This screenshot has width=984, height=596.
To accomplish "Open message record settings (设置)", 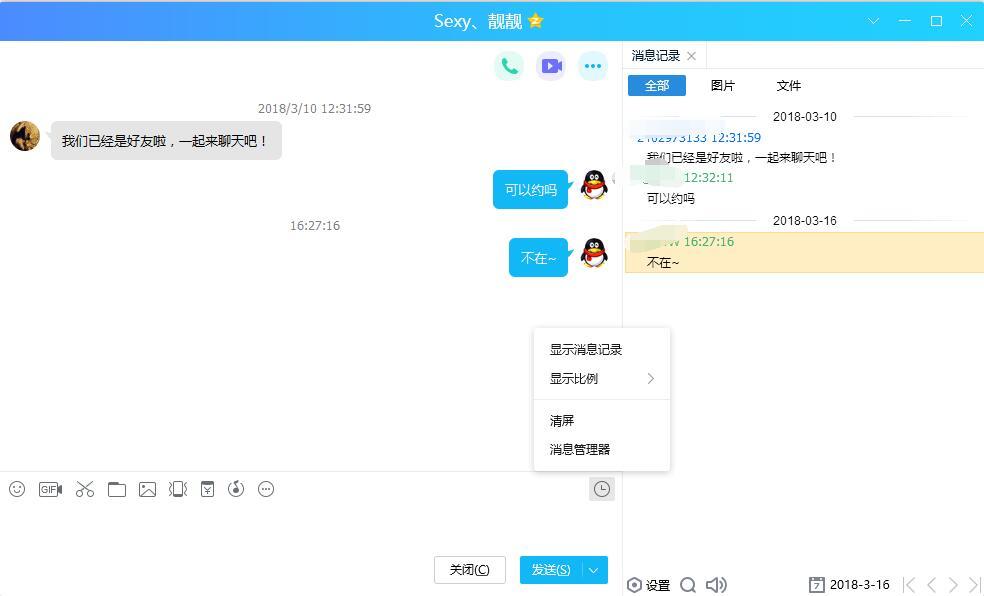I will [x=649, y=585].
